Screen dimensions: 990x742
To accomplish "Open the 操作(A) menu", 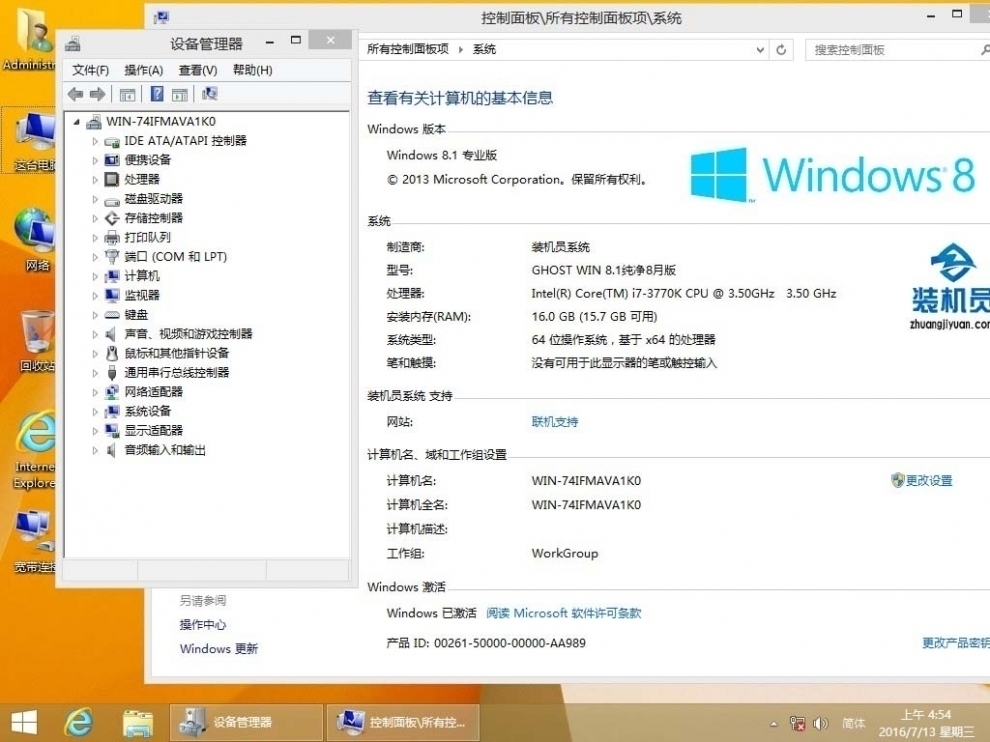I will tap(143, 70).
